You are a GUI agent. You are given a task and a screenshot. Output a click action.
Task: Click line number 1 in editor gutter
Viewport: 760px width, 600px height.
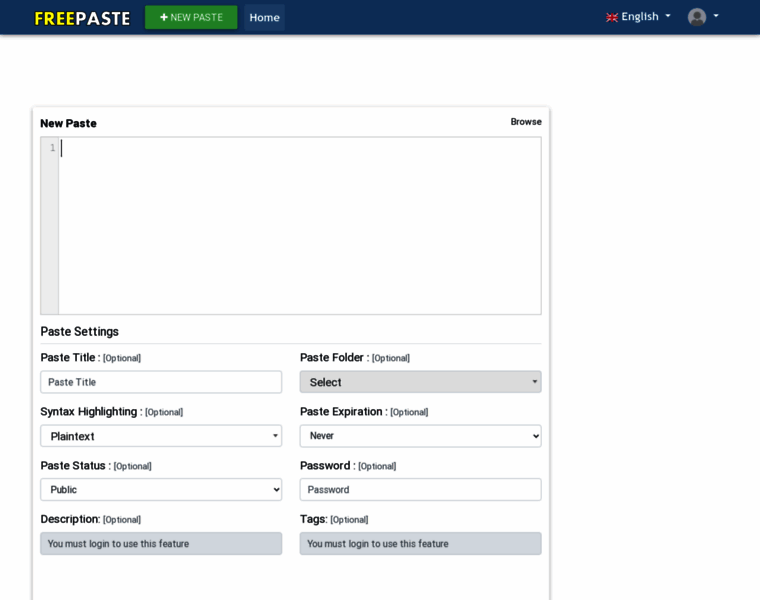click(x=52, y=148)
